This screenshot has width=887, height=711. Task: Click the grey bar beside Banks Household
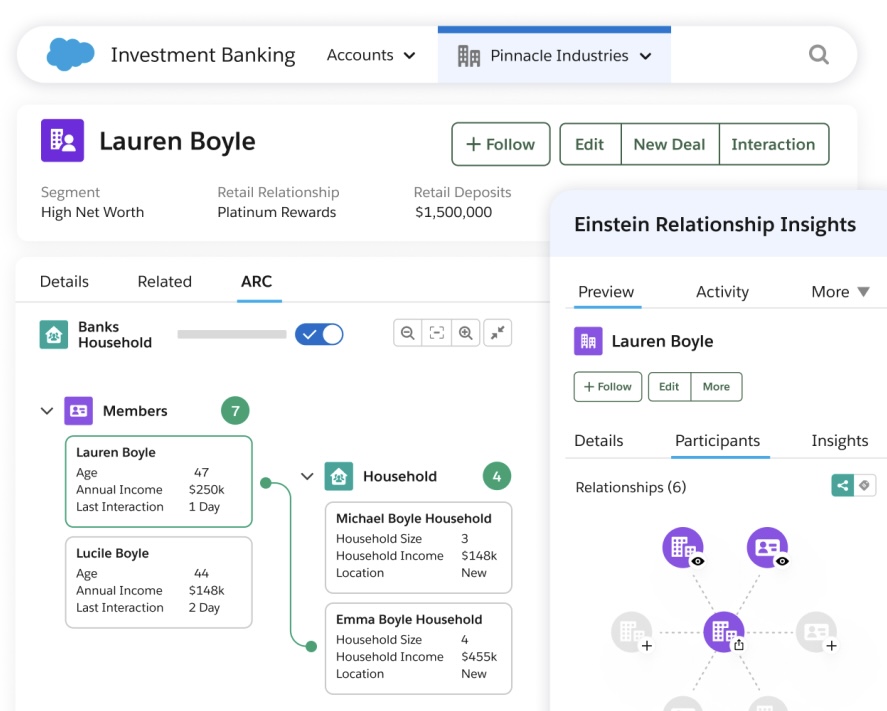tap(232, 334)
